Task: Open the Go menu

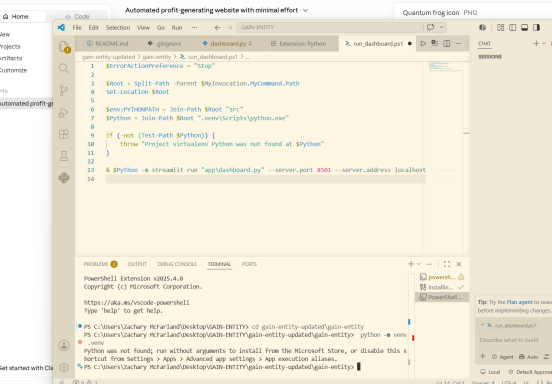Action: [161, 27]
